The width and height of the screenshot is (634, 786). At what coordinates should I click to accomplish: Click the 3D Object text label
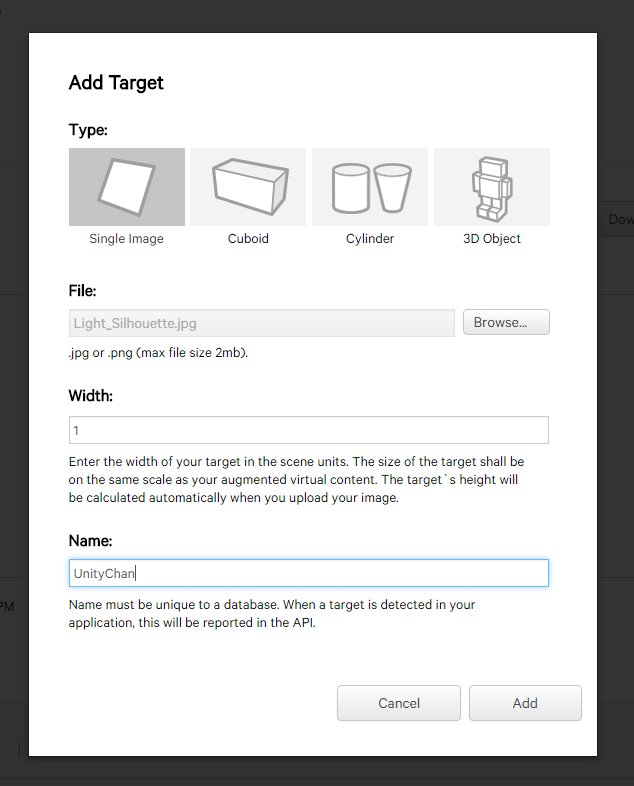tap(492, 239)
